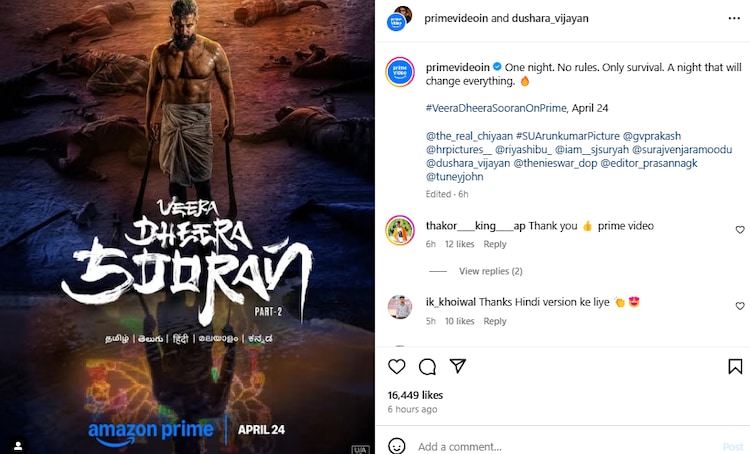Open comment bubble icon below post
Viewport: 750px width, 454px height.
click(427, 367)
